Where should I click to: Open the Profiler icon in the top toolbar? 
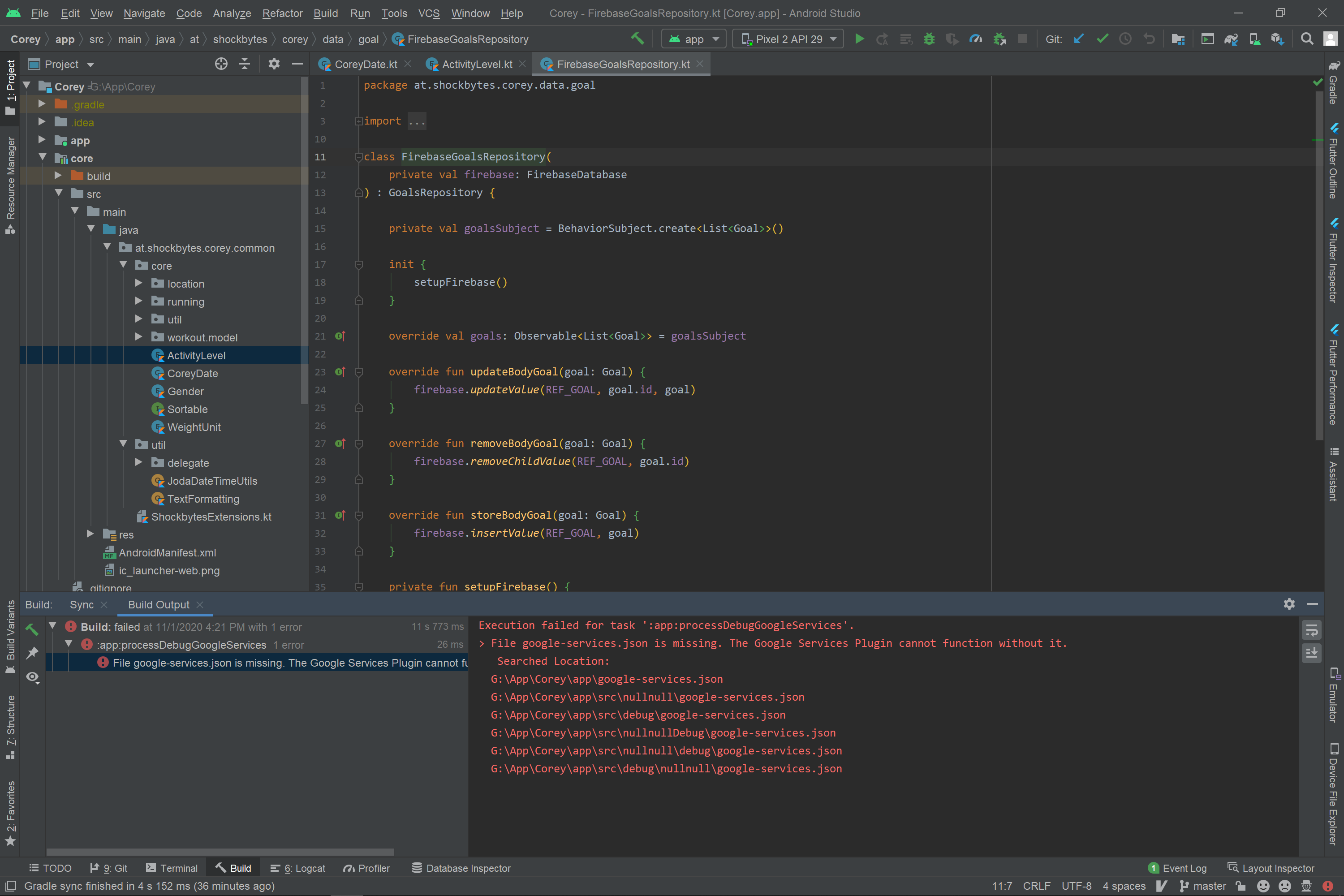(x=975, y=39)
